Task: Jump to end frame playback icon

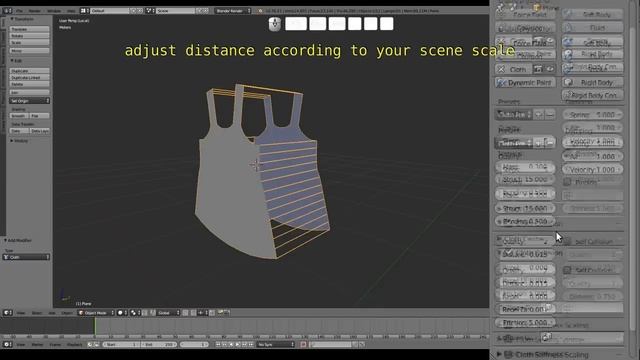Action: 251,345
